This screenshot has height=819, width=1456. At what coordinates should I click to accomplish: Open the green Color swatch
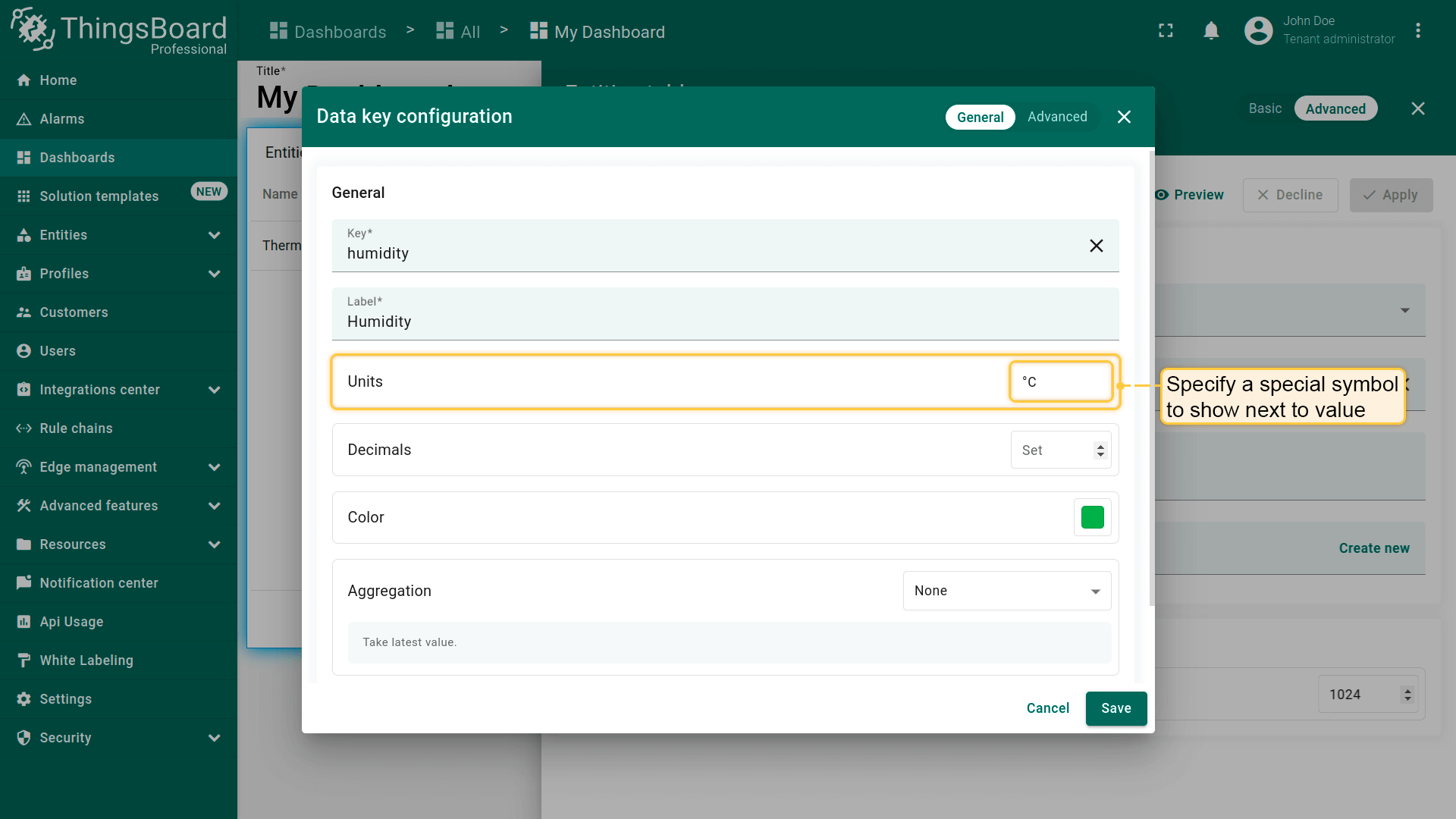1092,517
